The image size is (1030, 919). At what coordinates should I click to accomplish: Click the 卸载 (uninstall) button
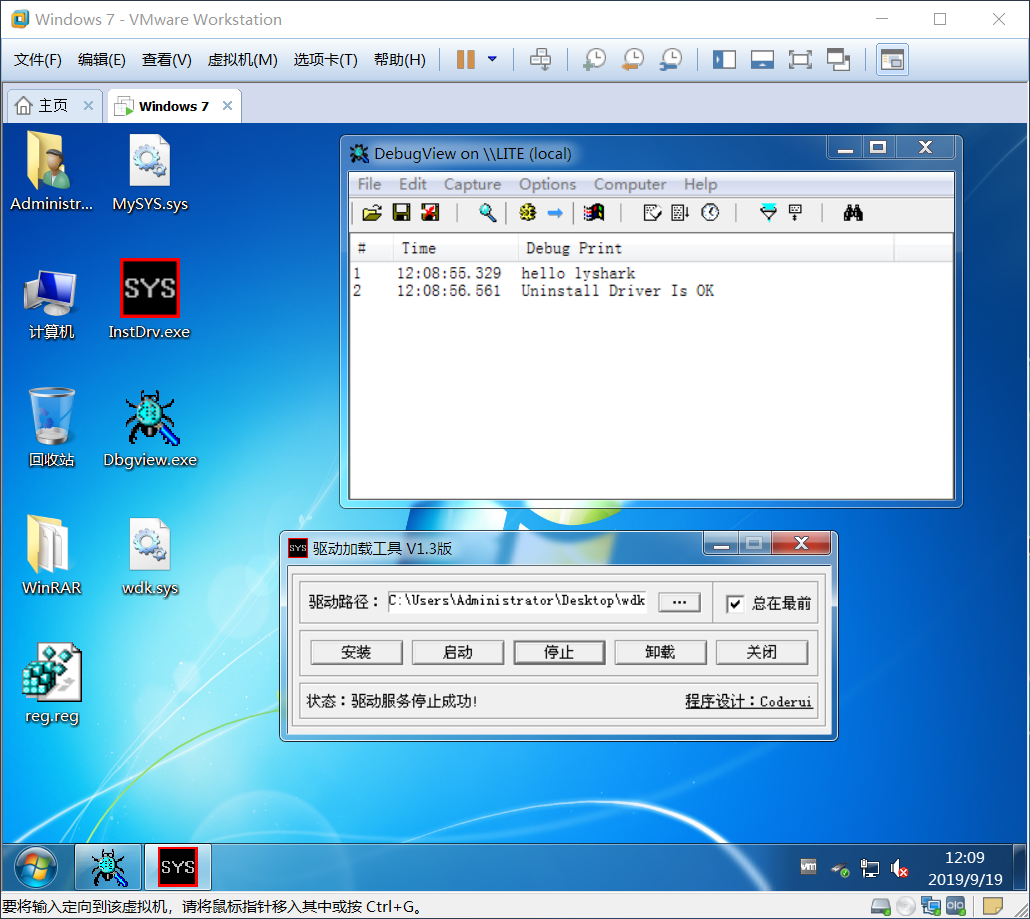click(x=660, y=652)
